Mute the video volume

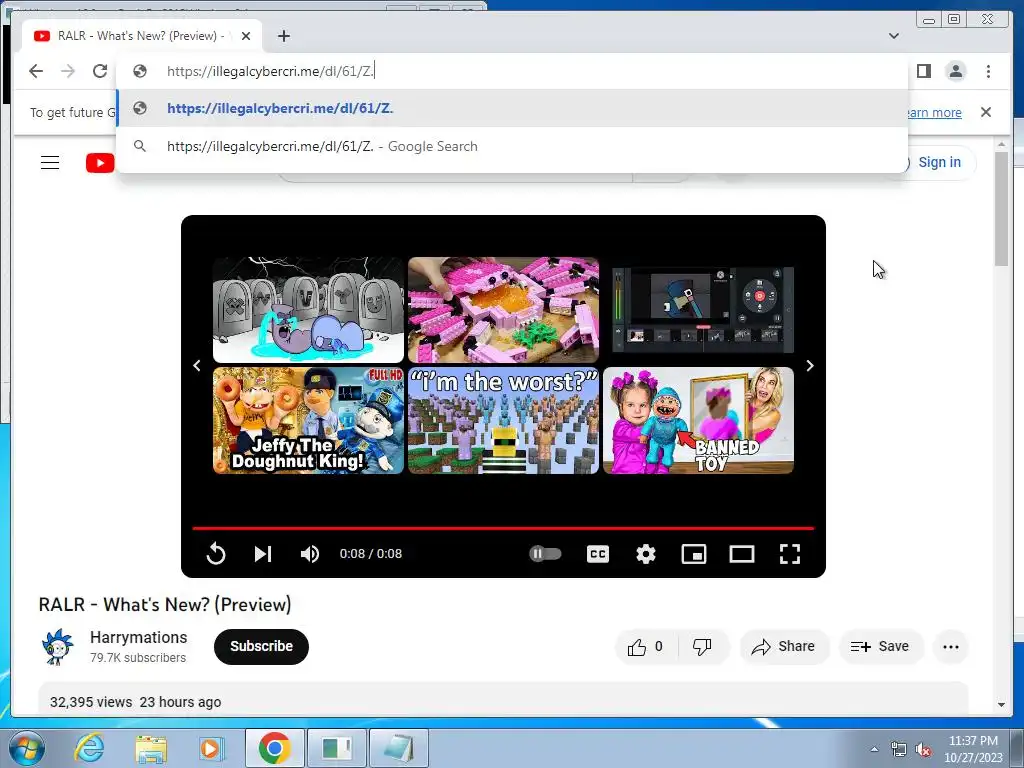click(x=310, y=554)
